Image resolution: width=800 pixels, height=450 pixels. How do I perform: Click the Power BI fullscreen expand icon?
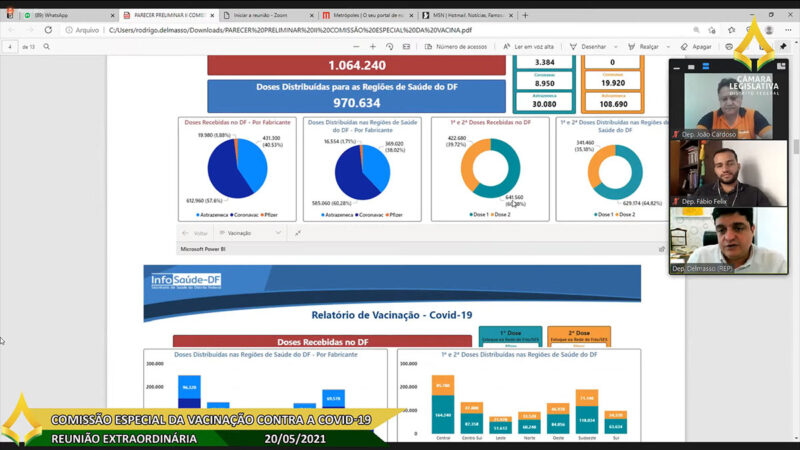[297, 233]
